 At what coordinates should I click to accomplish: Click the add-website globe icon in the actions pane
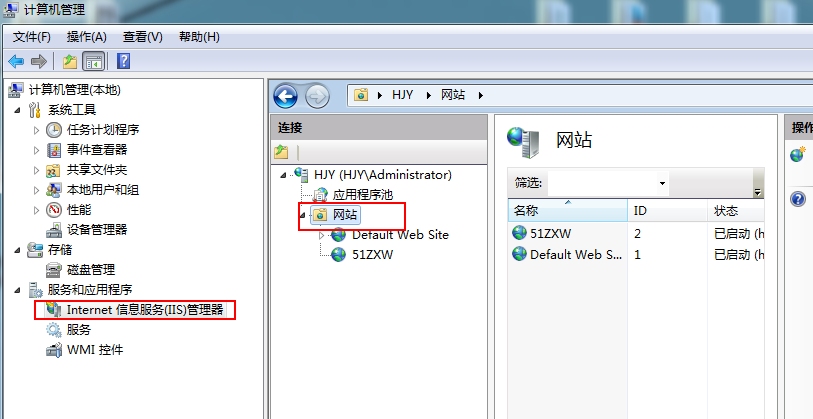(x=798, y=154)
